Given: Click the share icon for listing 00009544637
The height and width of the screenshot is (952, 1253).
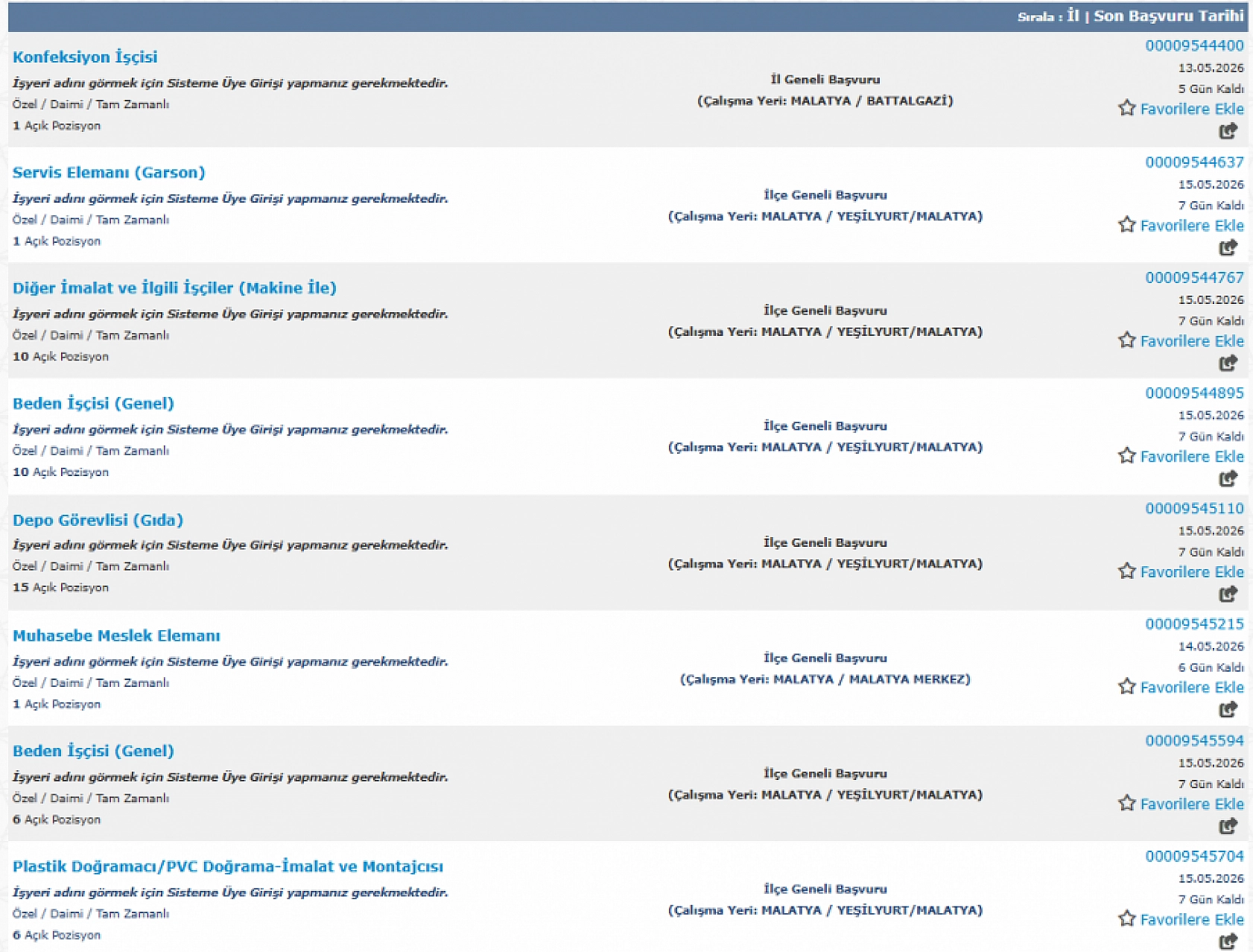Looking at the screenshot, I should tap(1228, 247).
